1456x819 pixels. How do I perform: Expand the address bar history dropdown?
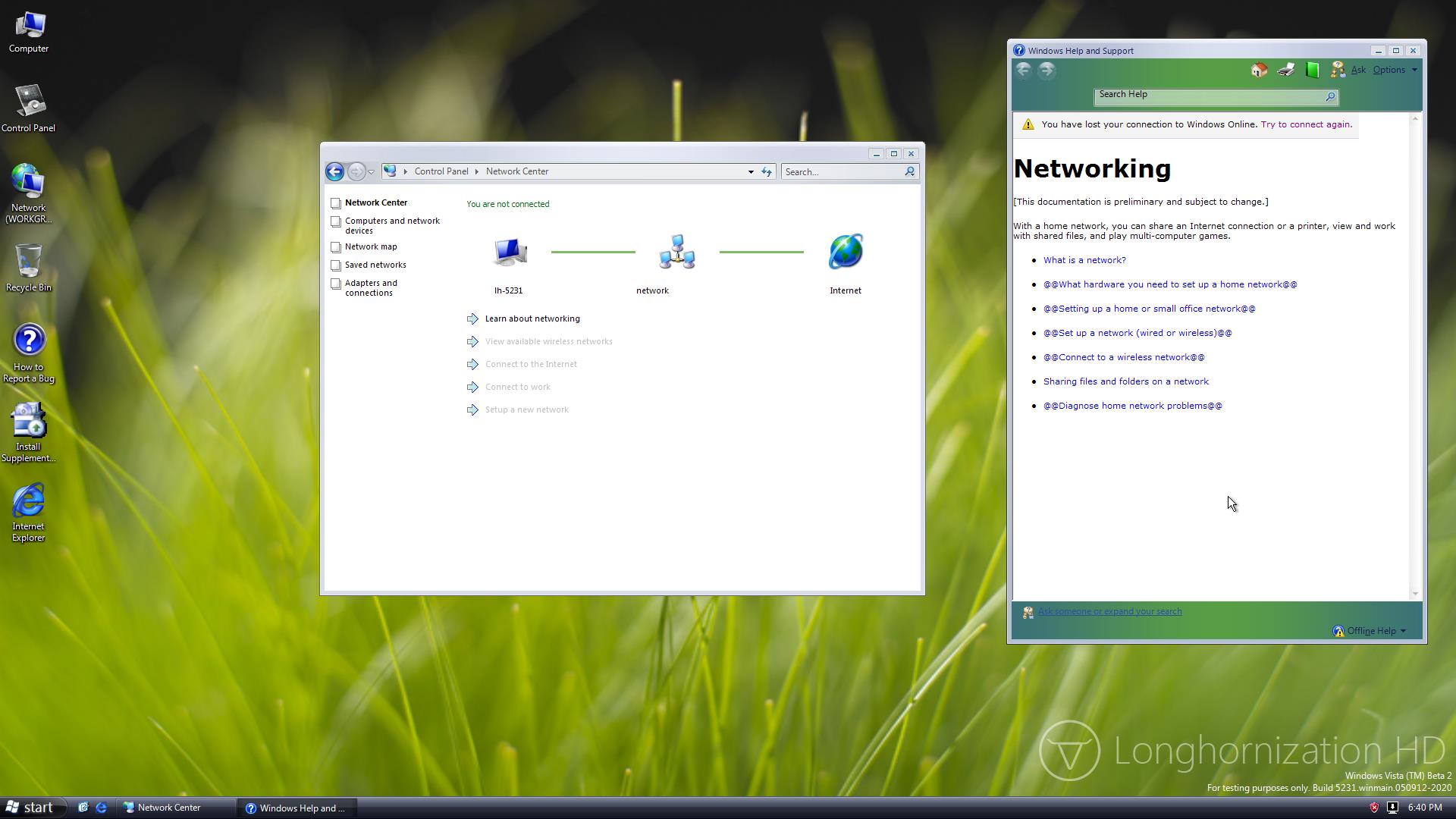click(751, 171)
